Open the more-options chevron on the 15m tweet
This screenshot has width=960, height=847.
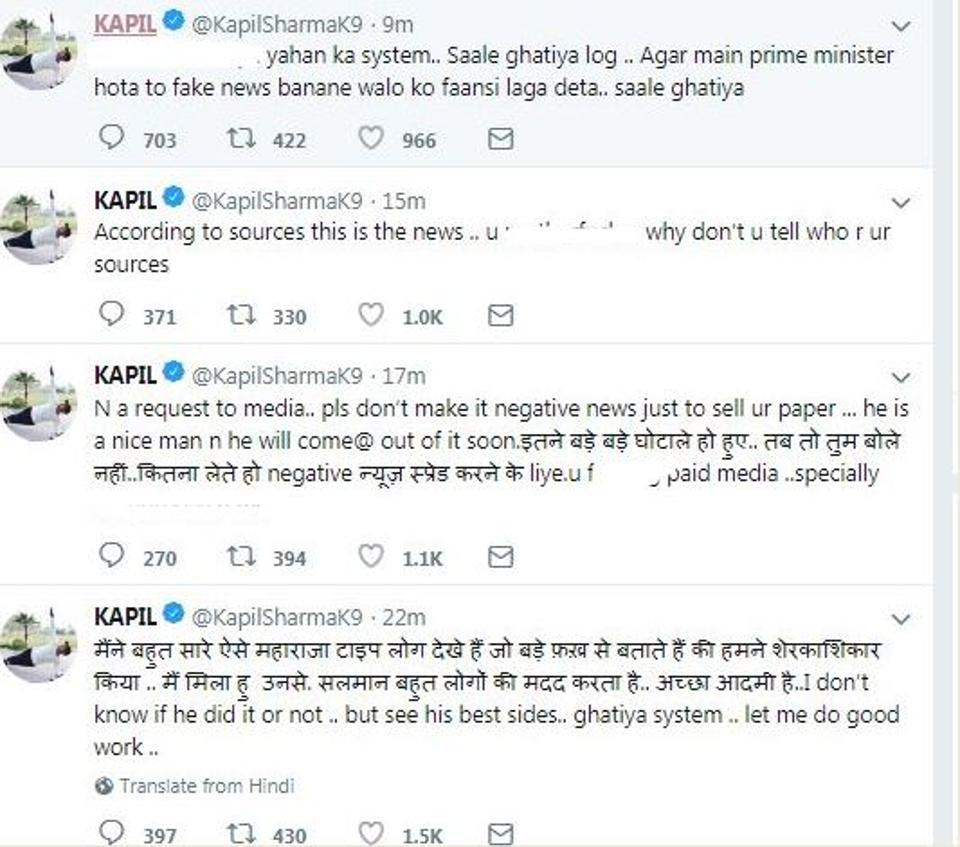pos(901,203)
